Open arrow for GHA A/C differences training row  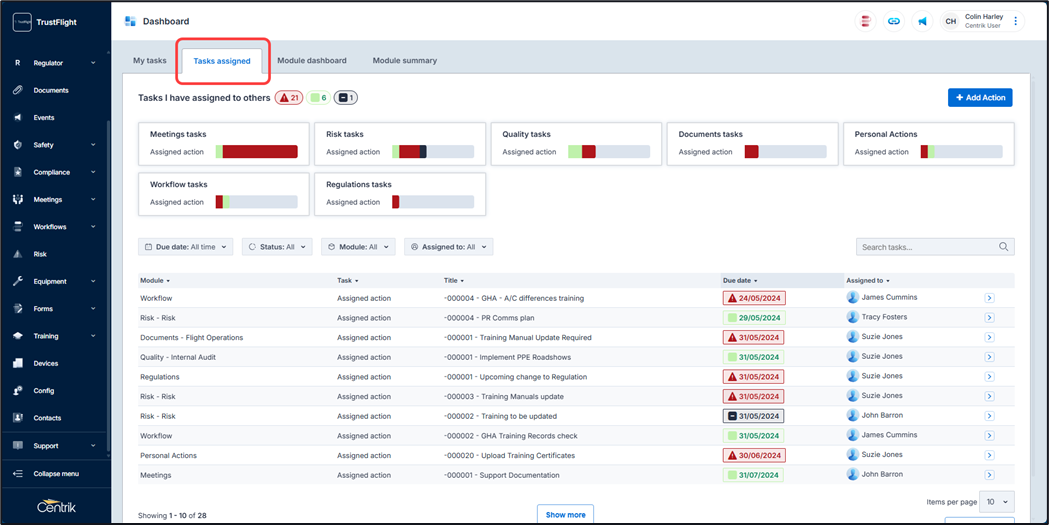989,298
